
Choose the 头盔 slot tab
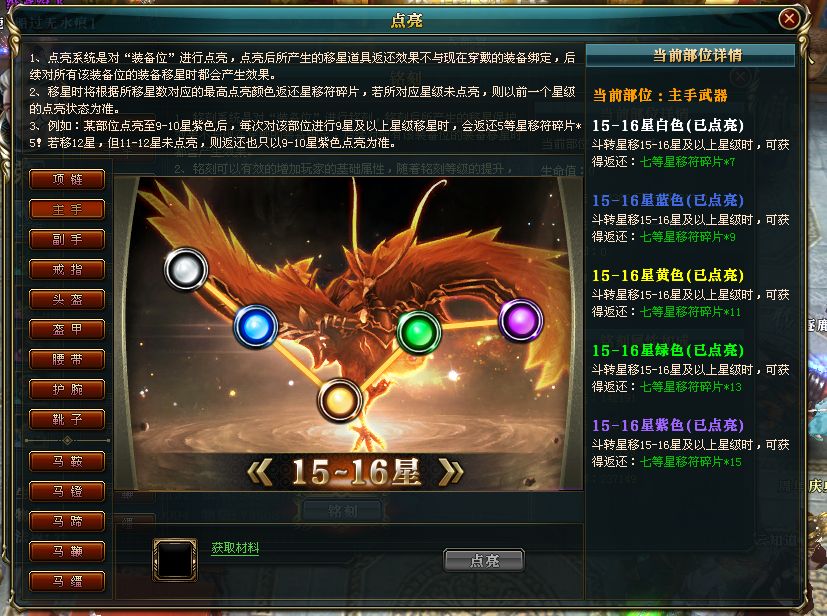pyautogui.click(x=67, y=300)
